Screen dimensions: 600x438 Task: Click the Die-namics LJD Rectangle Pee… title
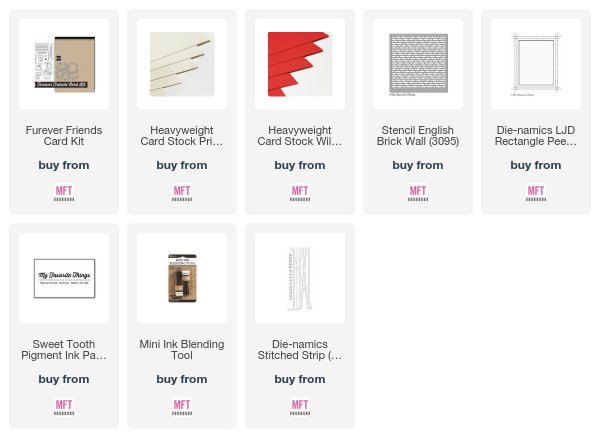536,136
